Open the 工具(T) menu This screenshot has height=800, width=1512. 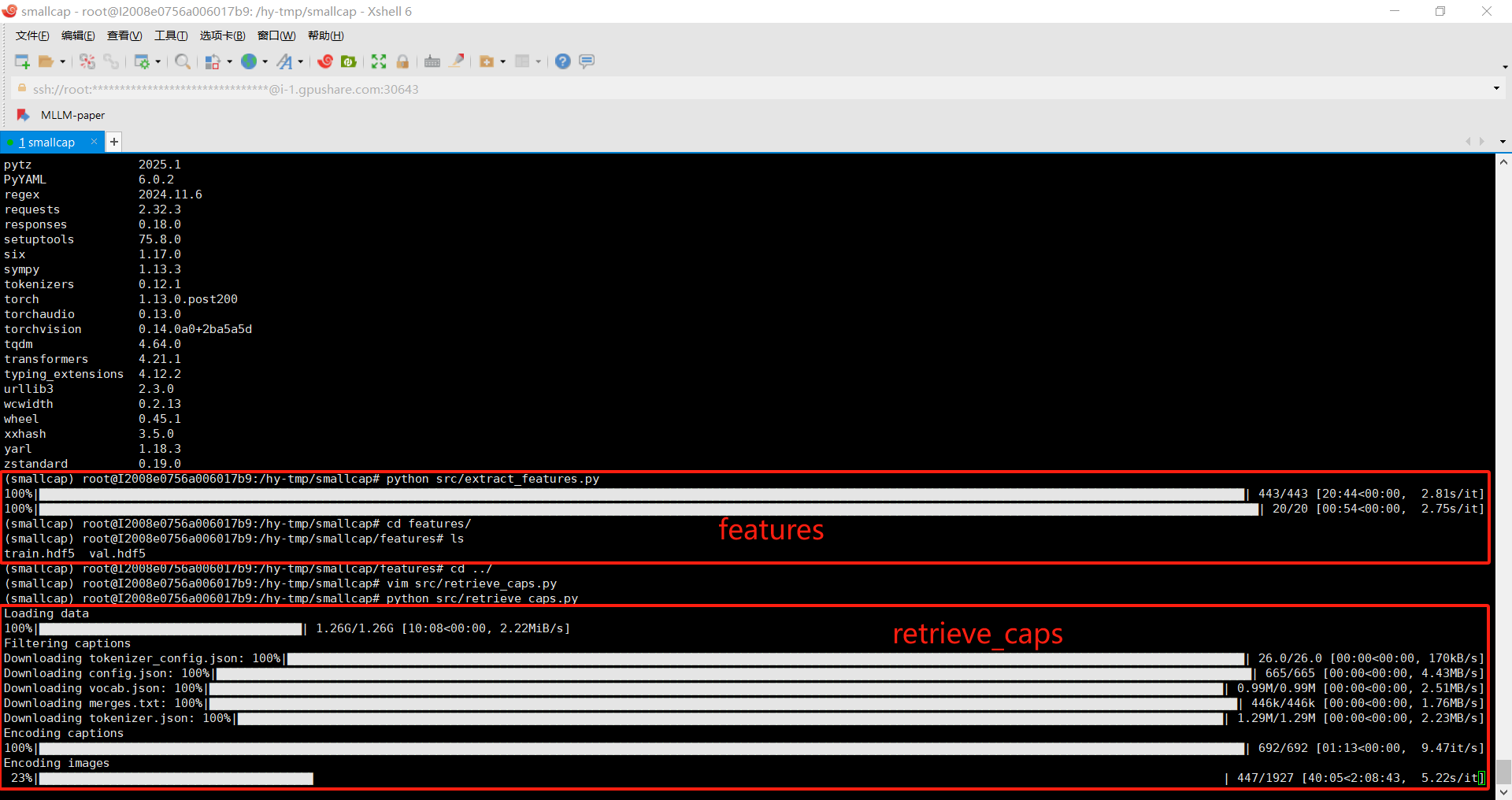point(171,35)
